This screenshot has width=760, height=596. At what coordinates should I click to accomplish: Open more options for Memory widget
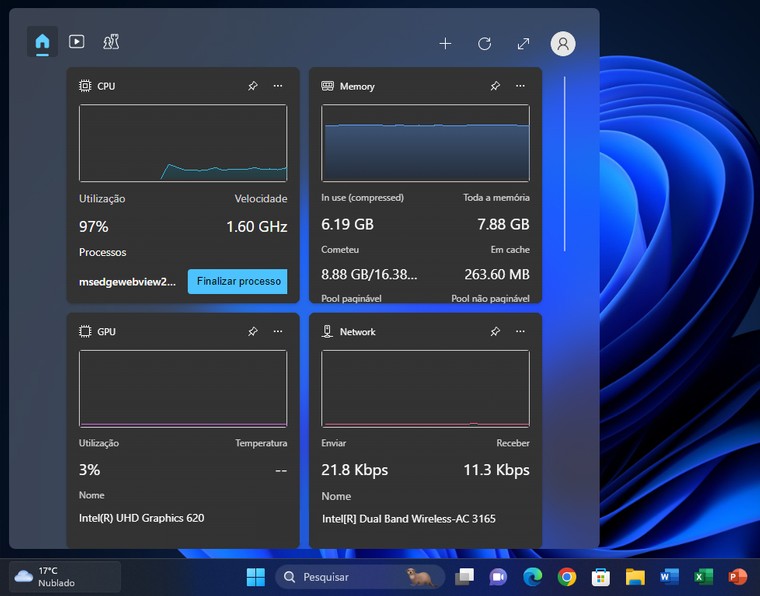520,86
